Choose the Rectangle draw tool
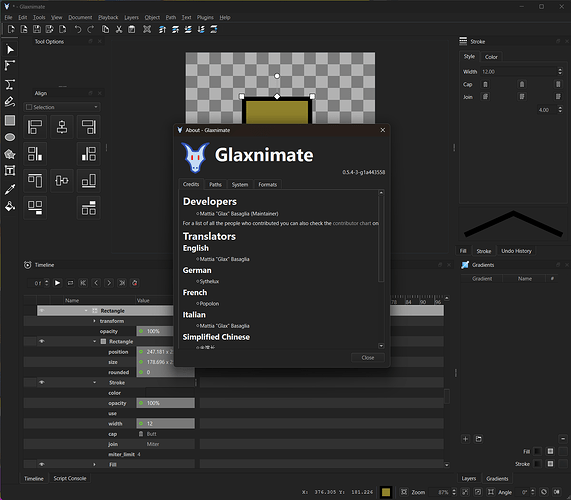 coord(10,120)
